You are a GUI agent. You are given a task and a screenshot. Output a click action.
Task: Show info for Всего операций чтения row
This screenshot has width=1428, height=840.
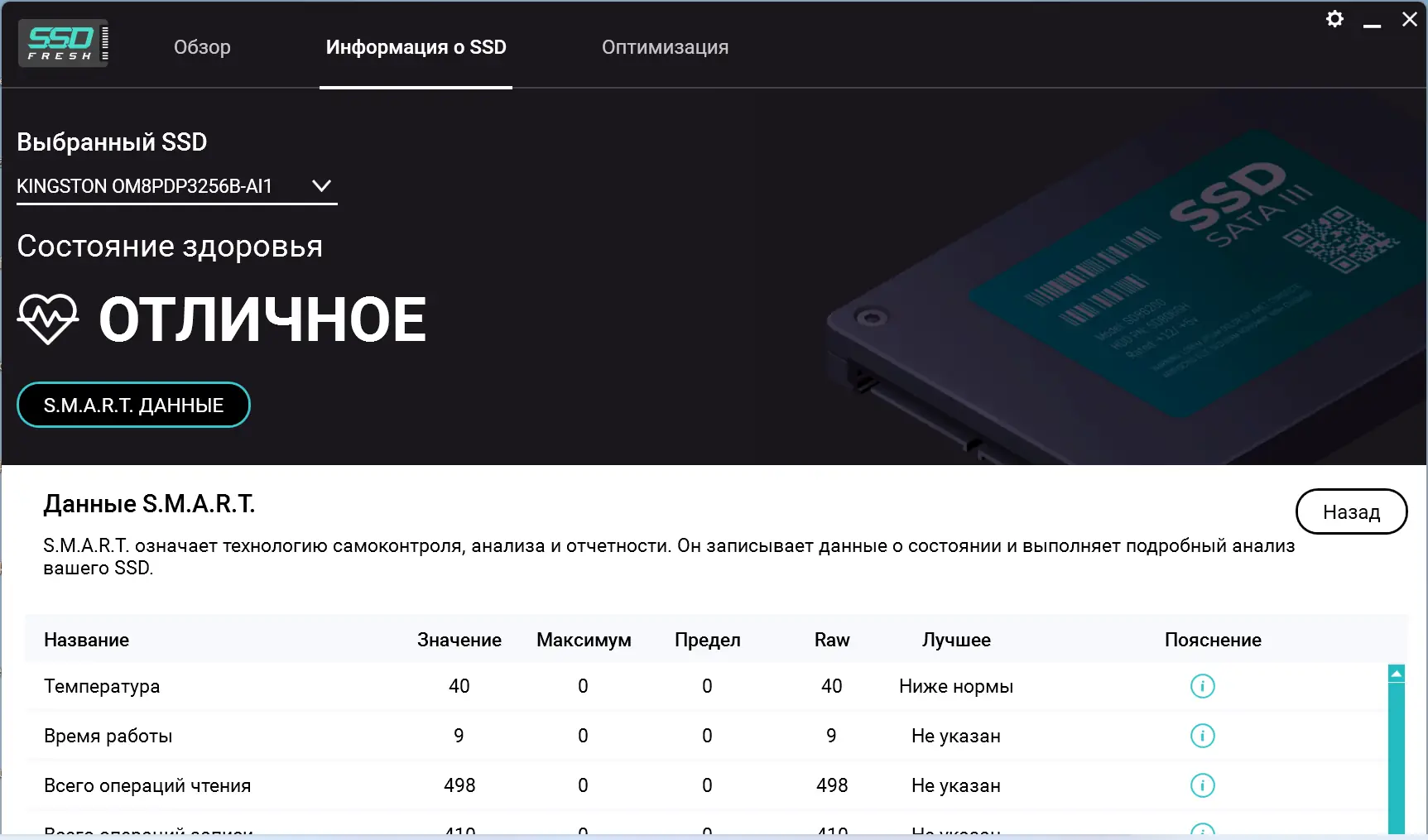coord(1202,785)
